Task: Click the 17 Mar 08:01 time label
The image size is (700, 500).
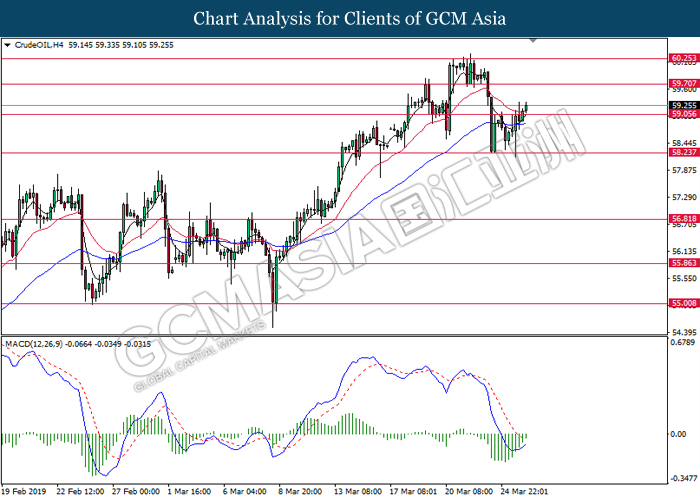Action: [x=413, y=492]
